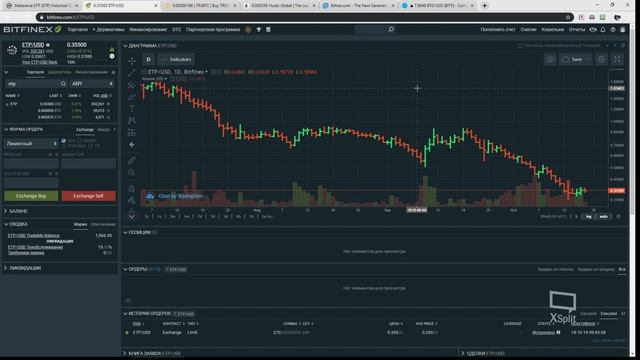Click the chart snapshot camera icon
640x360 pixels.
click(x=550, y=60)
